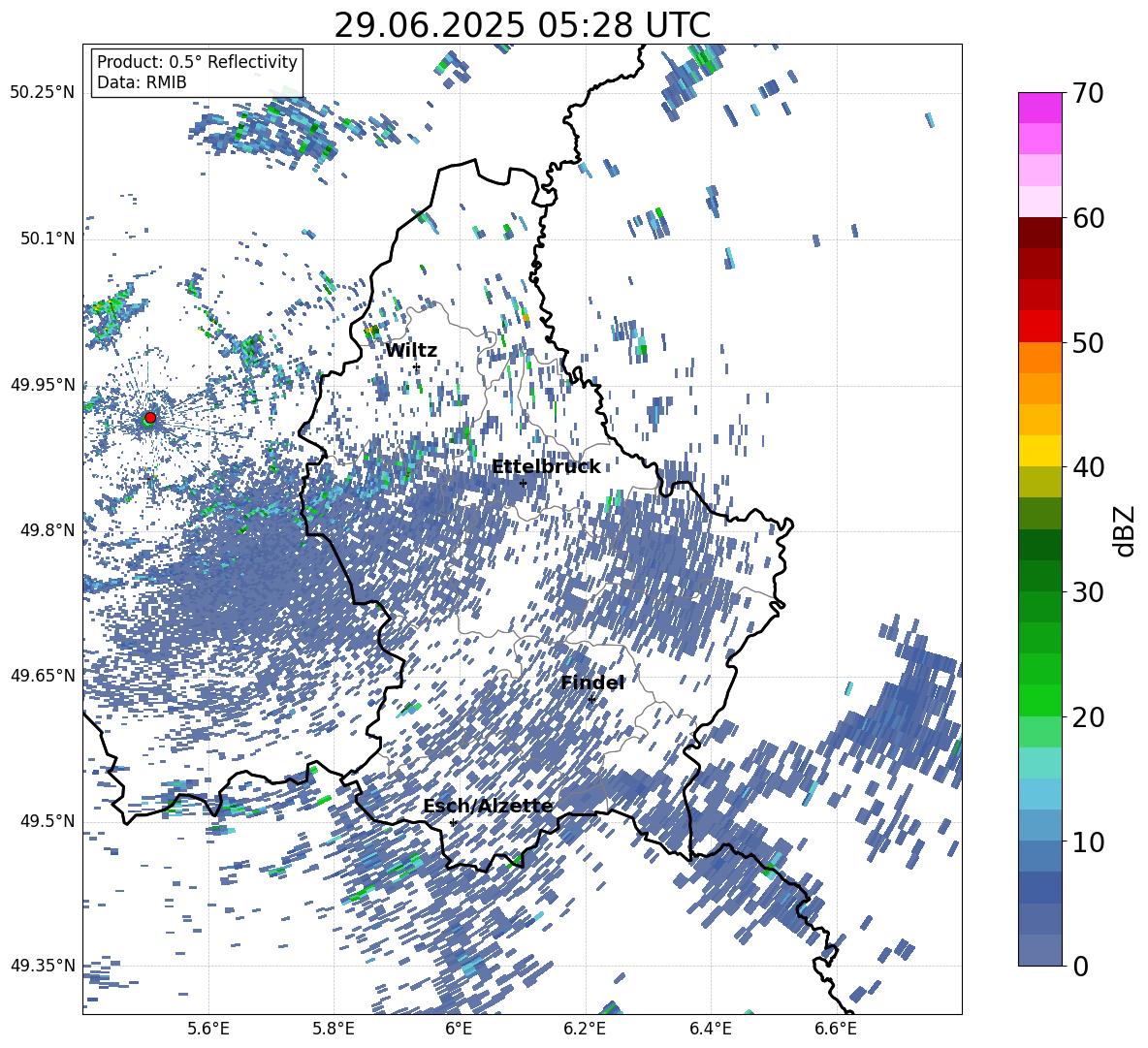Click the colorbar label 40
The height and width of the screenshot is (1048, 1148).
tap(1088, 467)
